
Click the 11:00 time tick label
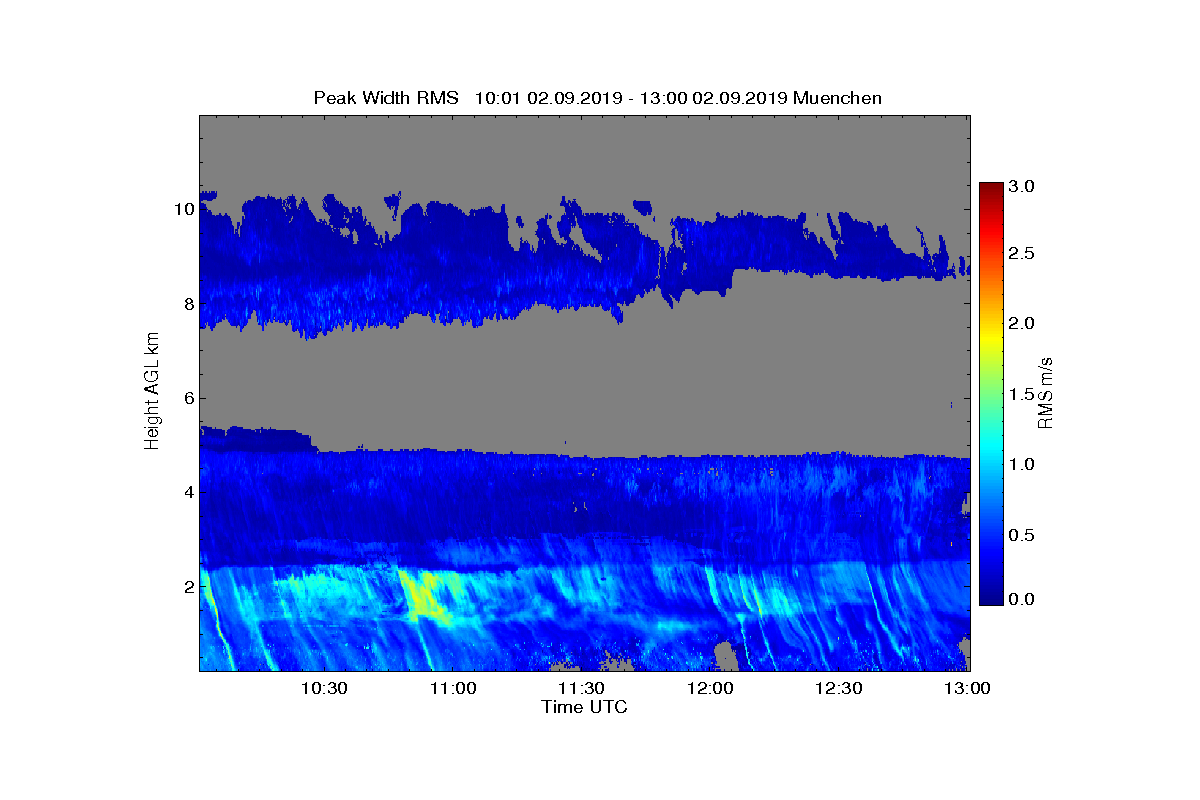click(452, 688)
